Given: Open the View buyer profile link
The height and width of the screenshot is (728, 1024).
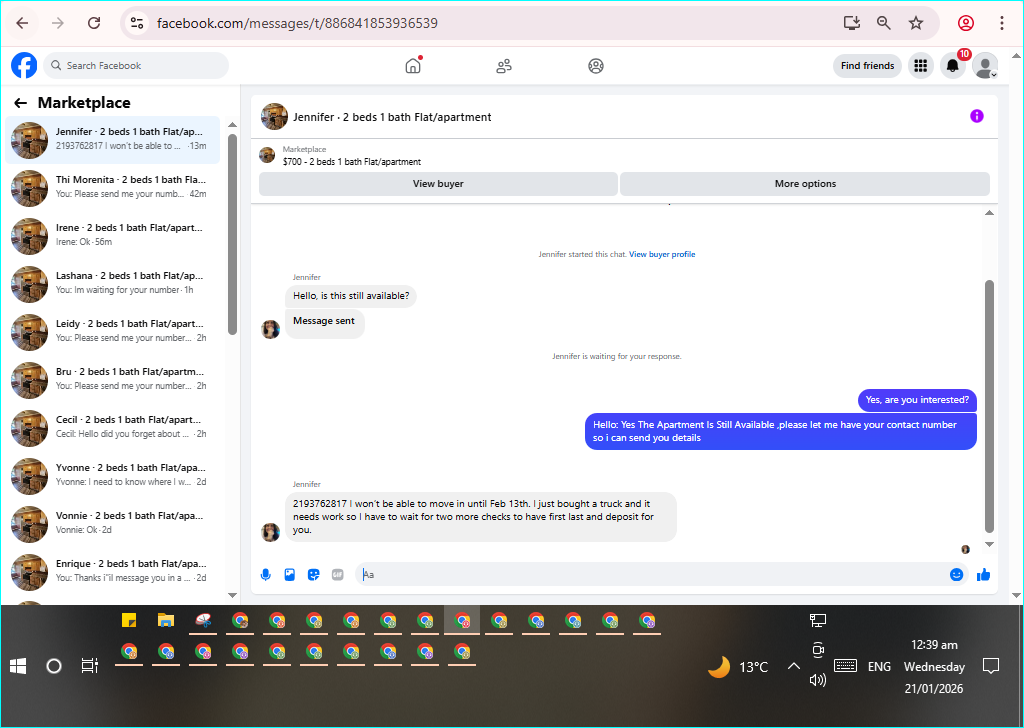Looking at the screenshot, I should click(662, 254).
